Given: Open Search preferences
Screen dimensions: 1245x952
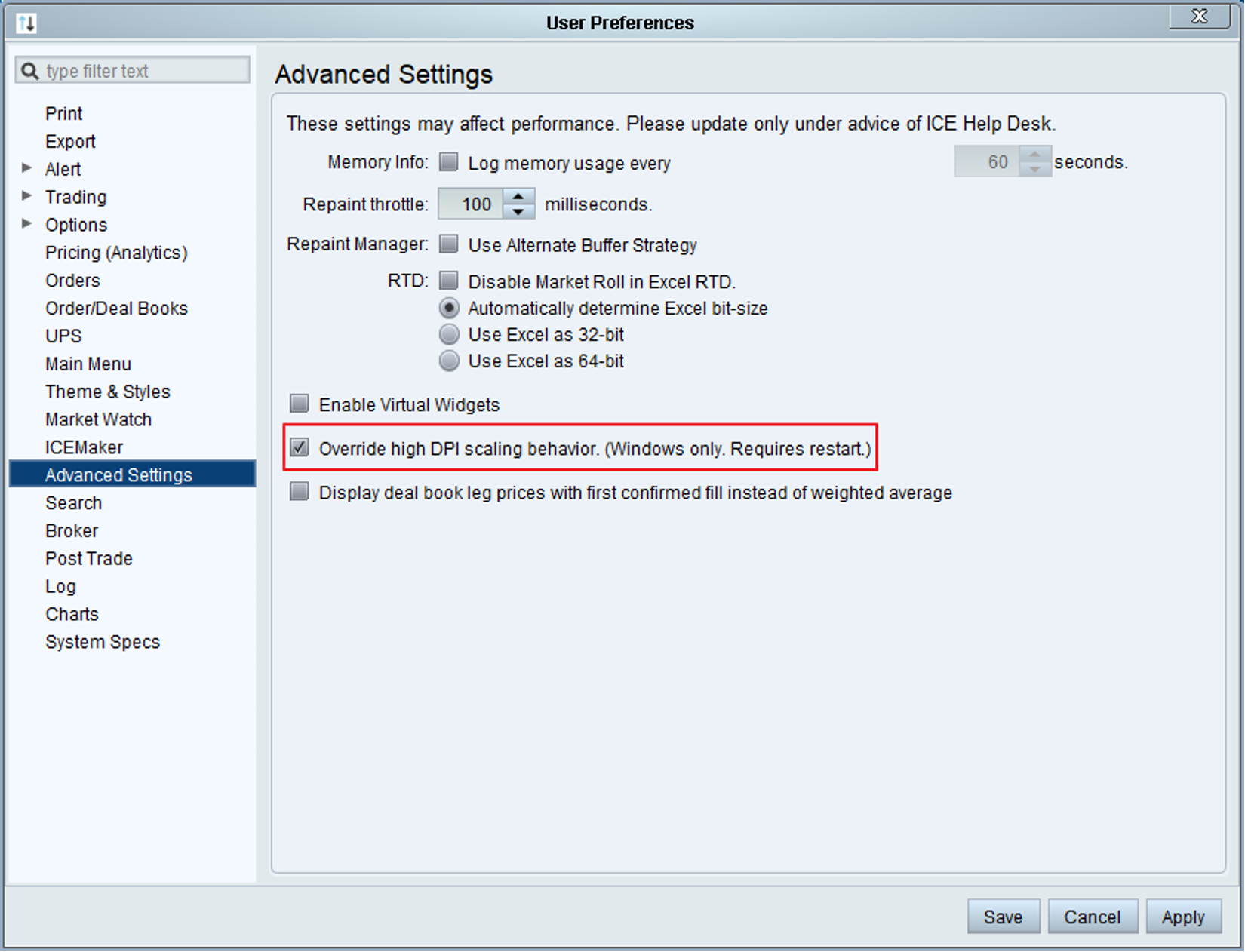Looking at the screenshot, I should [73, 503].
